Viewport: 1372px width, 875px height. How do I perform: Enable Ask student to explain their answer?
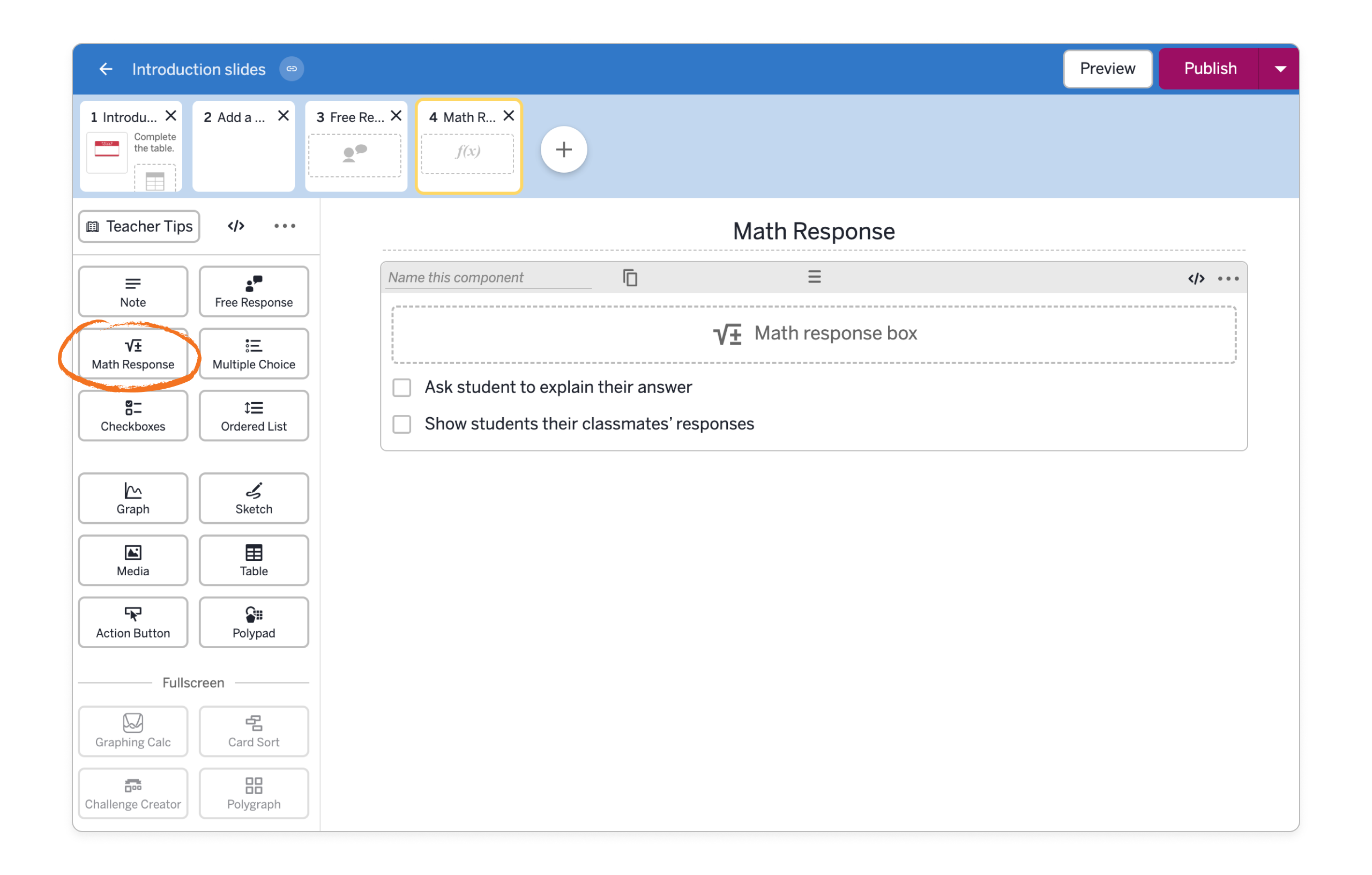[x=402, y=388]
